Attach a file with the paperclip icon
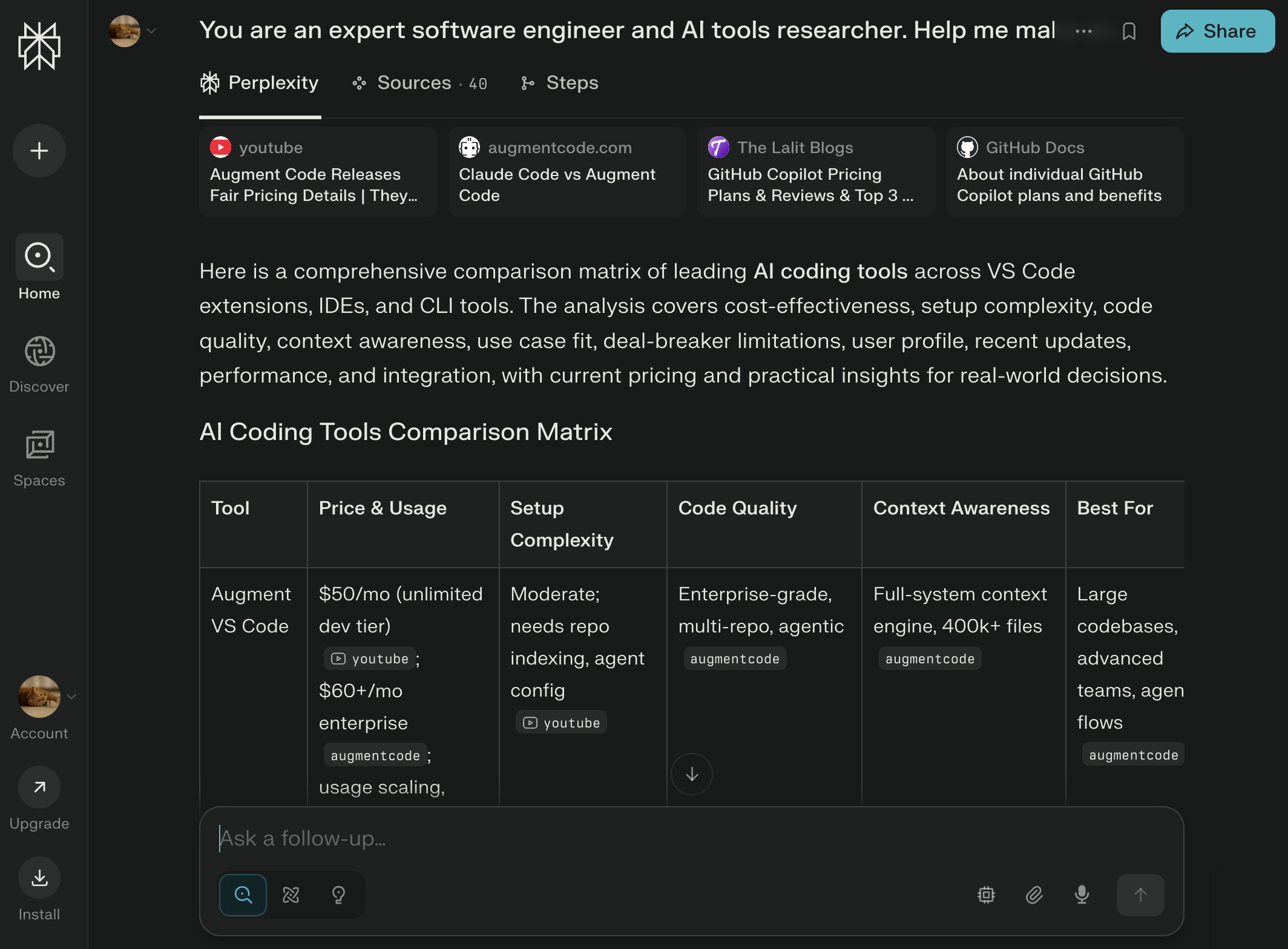This screenshot has width=1288, height=949. 1034,895
